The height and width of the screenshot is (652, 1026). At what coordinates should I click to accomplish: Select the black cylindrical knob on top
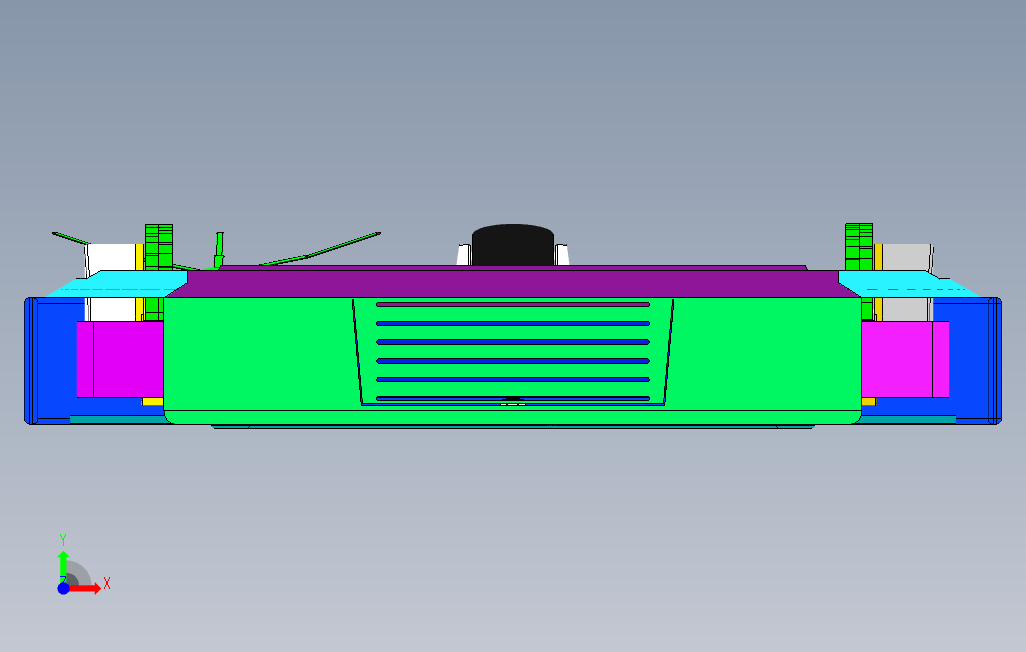point(513,245)
